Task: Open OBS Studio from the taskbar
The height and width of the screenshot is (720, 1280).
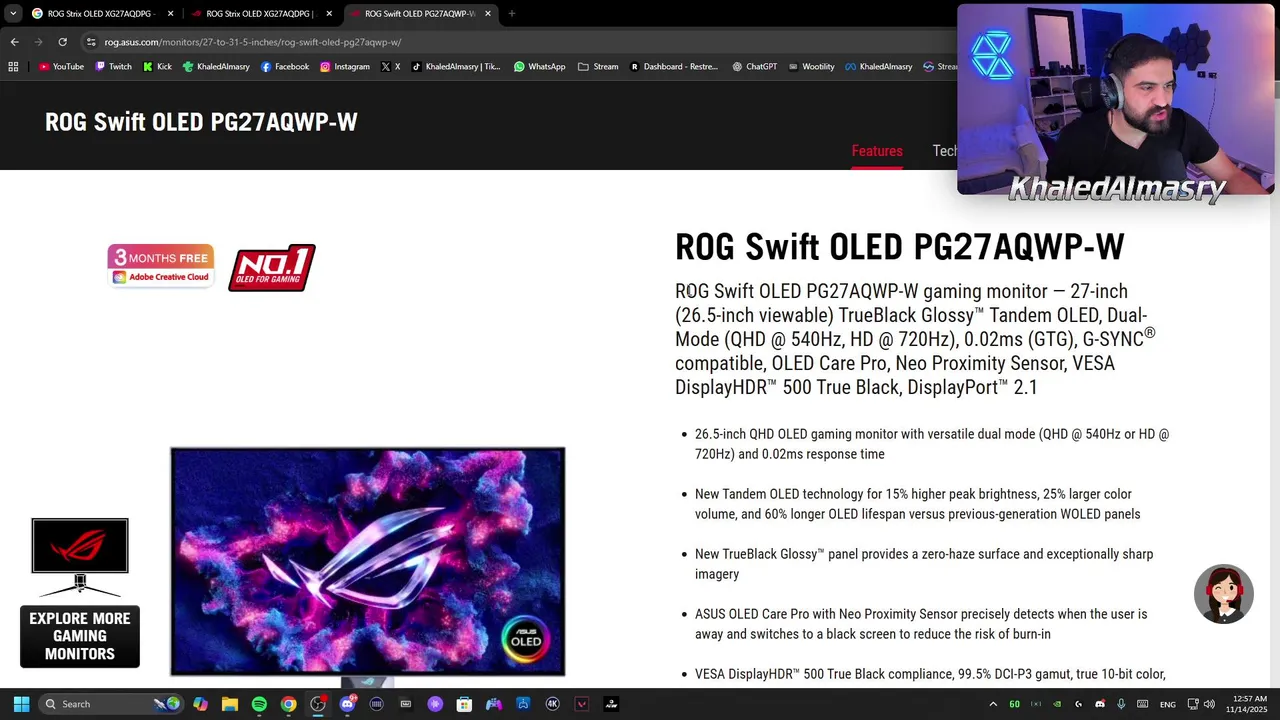Action: [317, 704]
